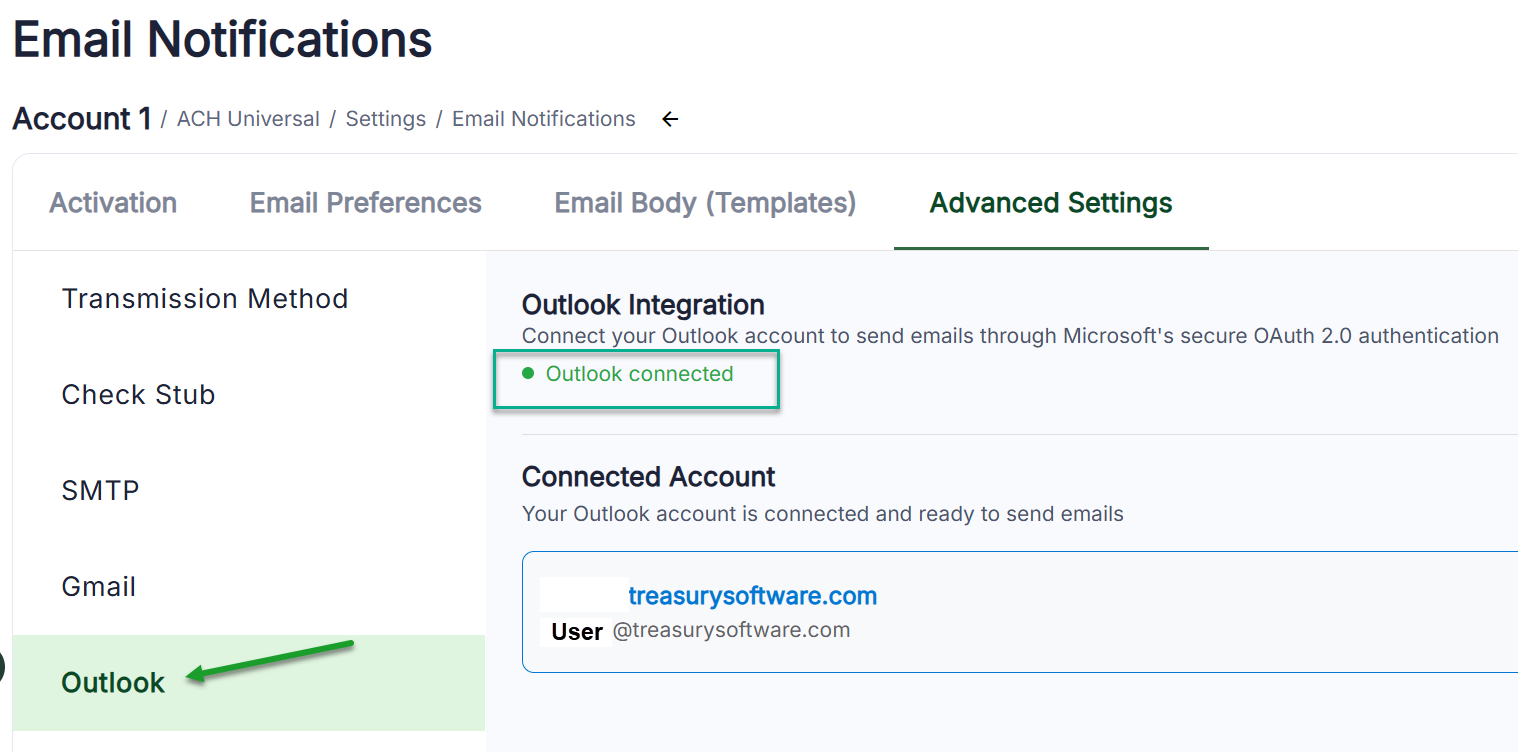Click the back arrow beside the breadcrumb

pos(670,120)
